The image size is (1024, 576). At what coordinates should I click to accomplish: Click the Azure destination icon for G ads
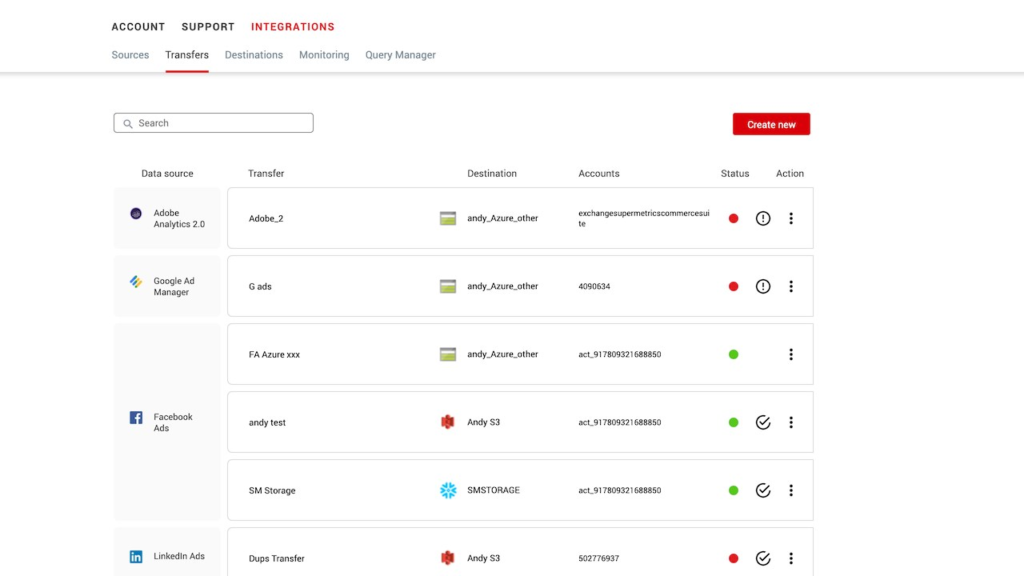point(448,286)
